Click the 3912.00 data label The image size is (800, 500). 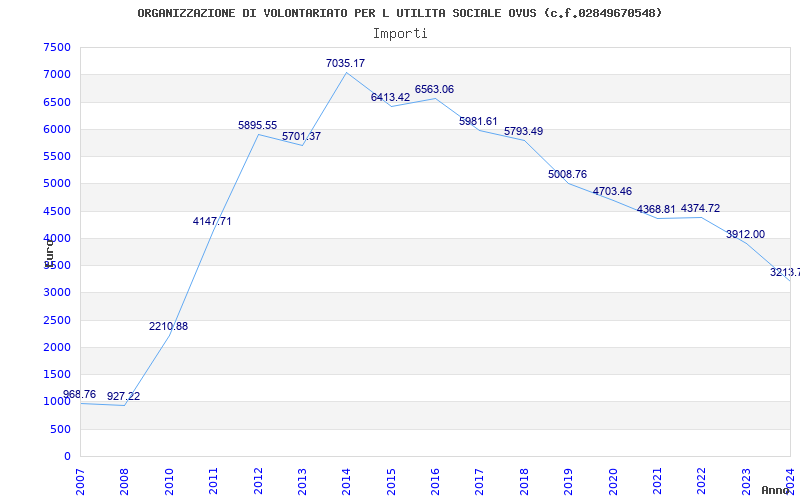coord(745,235)
